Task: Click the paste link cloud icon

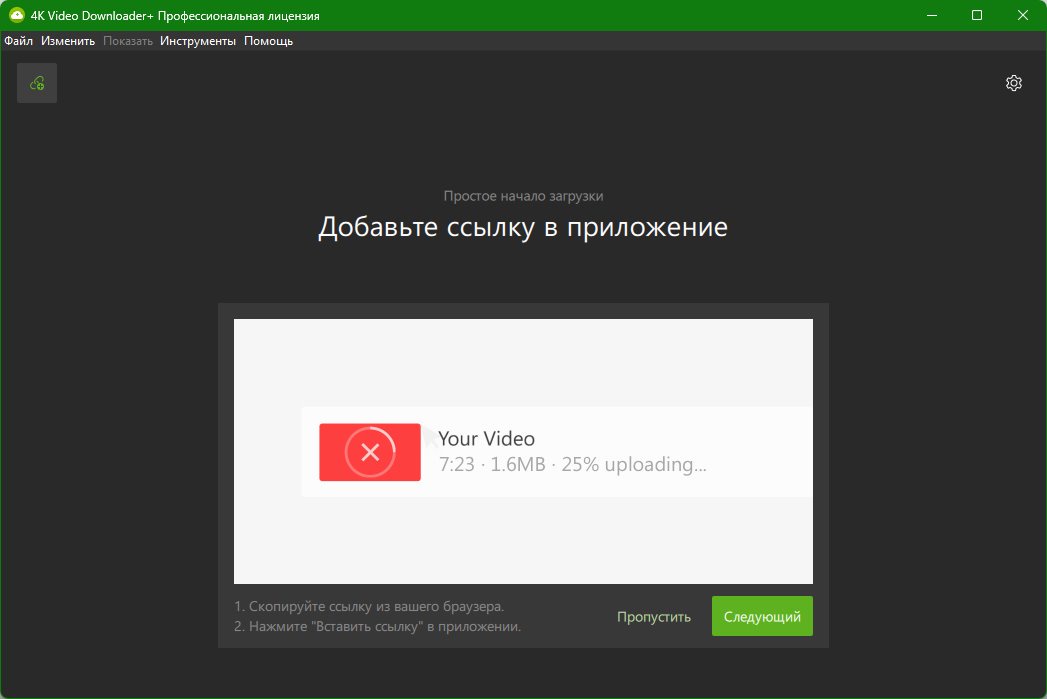Action: click(x=37, y=83)
